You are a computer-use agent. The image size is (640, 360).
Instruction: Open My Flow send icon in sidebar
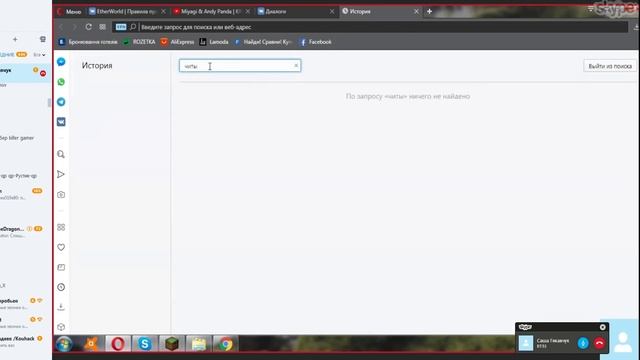[x=61, y=174]
